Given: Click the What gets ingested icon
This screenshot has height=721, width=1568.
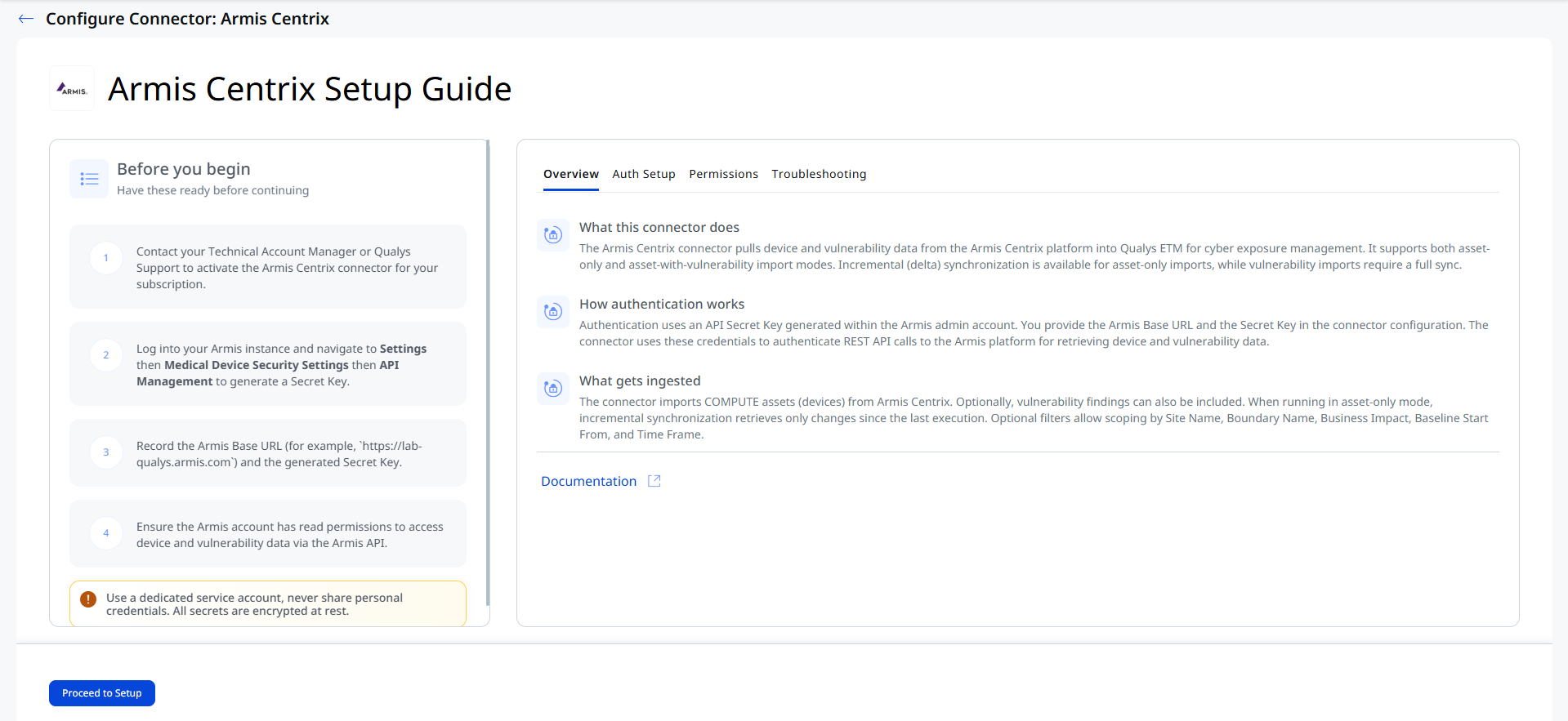Looking at the screenshot, I should pos(553,389).
